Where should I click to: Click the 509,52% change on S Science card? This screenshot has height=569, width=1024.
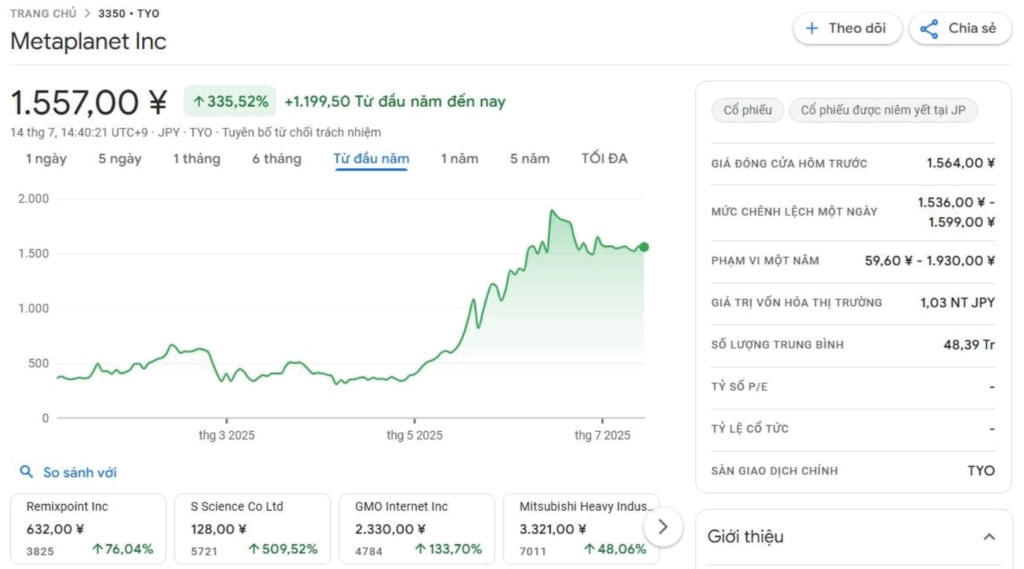[x=283, y=549]
